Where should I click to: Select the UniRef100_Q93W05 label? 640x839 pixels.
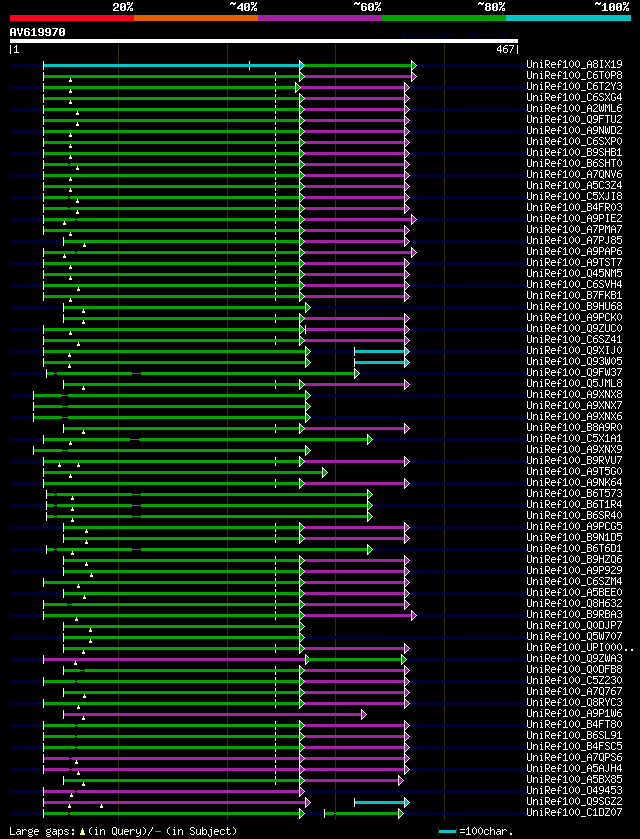(x=574, y=361)
